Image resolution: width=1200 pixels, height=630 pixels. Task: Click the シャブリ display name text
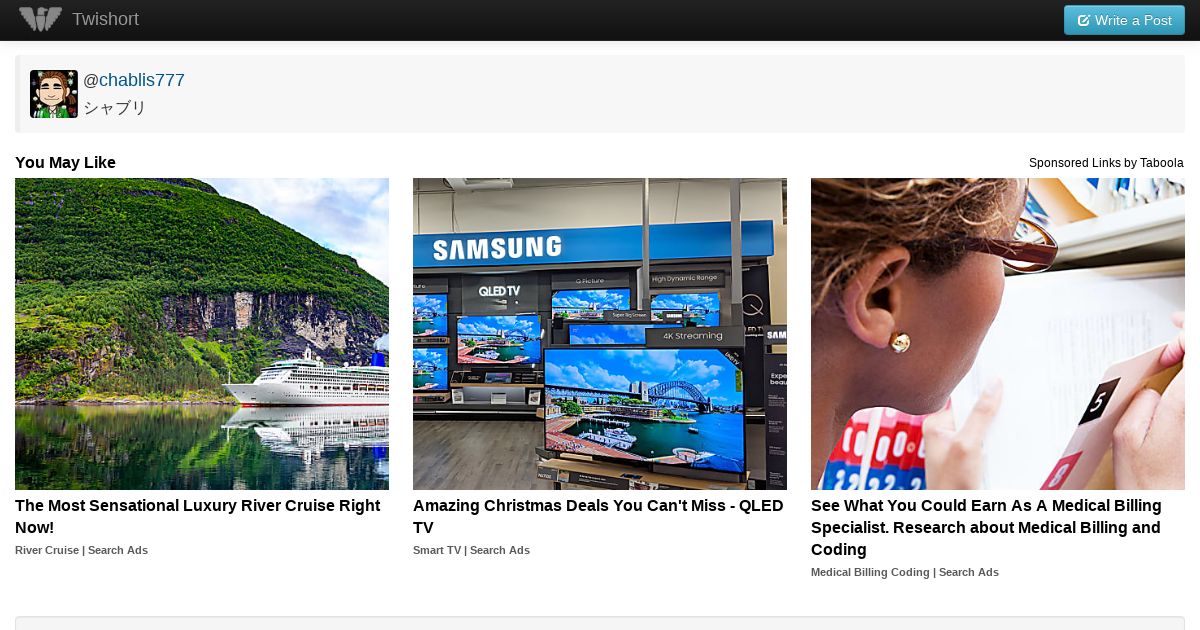coord(115,107)
